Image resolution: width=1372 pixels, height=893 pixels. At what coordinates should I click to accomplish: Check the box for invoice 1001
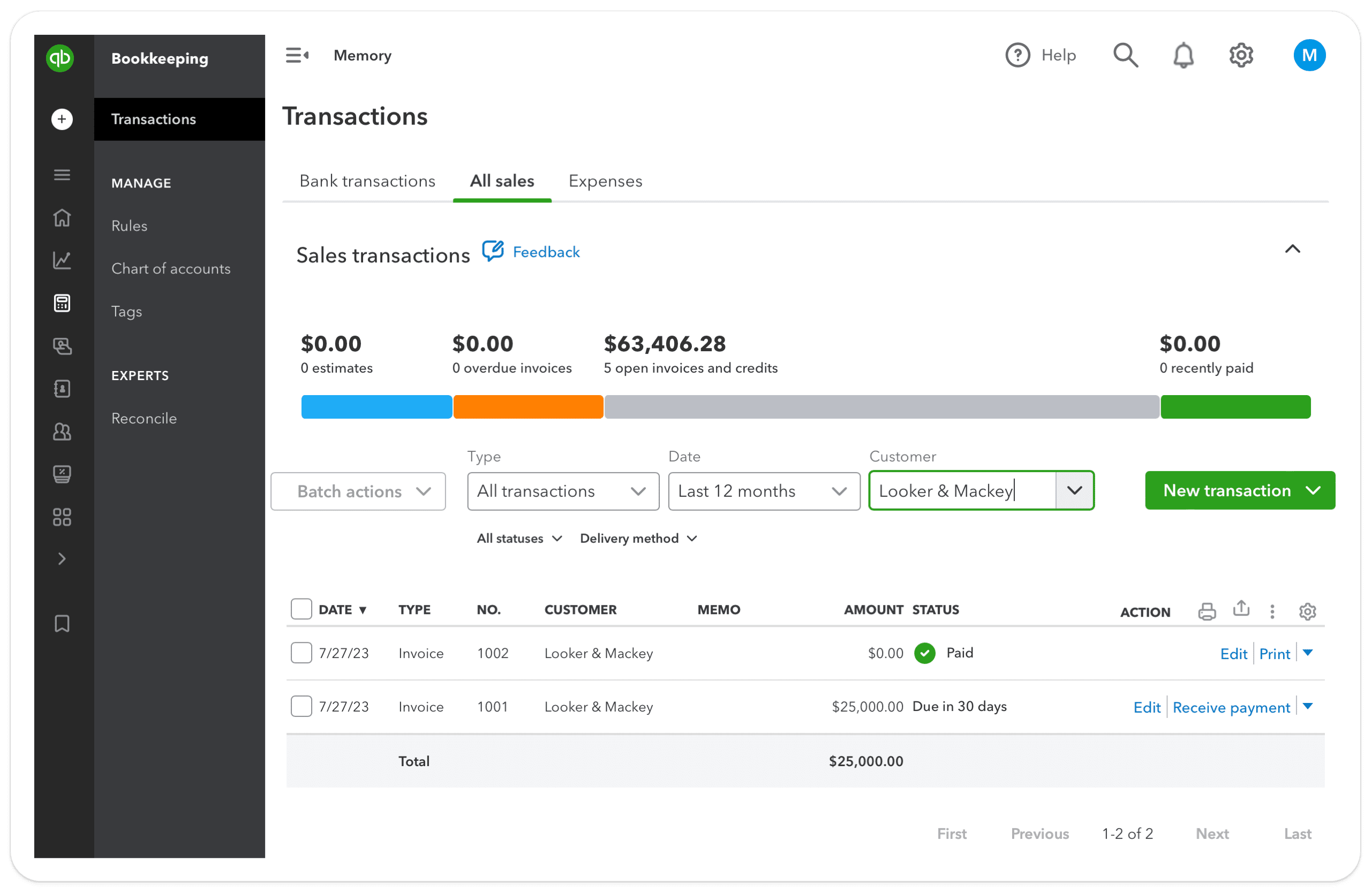[x=301, y=706]
